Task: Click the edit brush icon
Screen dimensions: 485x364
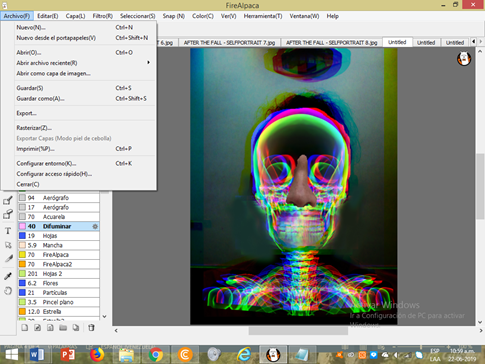Action: tap(38, 328)
